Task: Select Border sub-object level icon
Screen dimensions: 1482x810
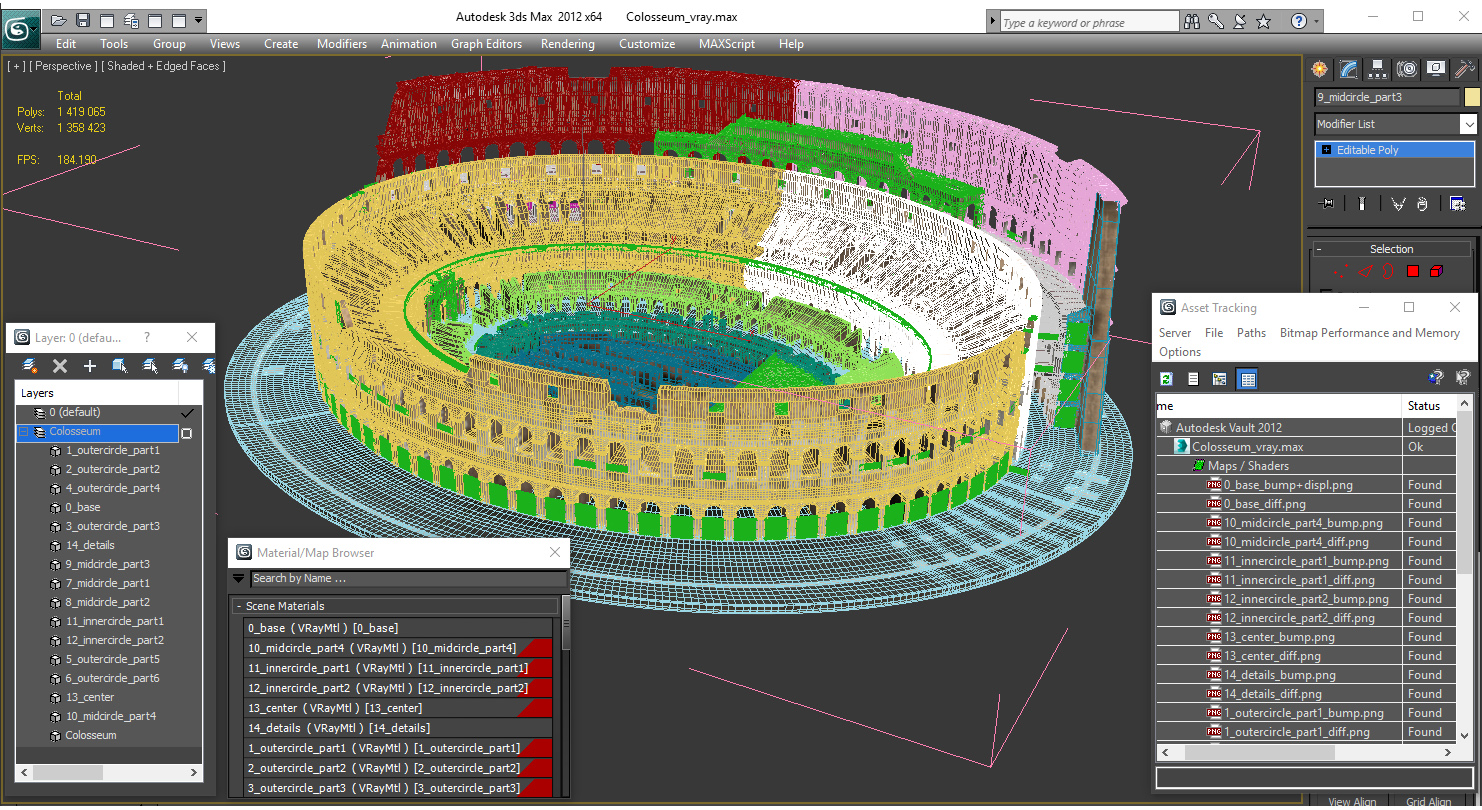Action: [1389, 271]
